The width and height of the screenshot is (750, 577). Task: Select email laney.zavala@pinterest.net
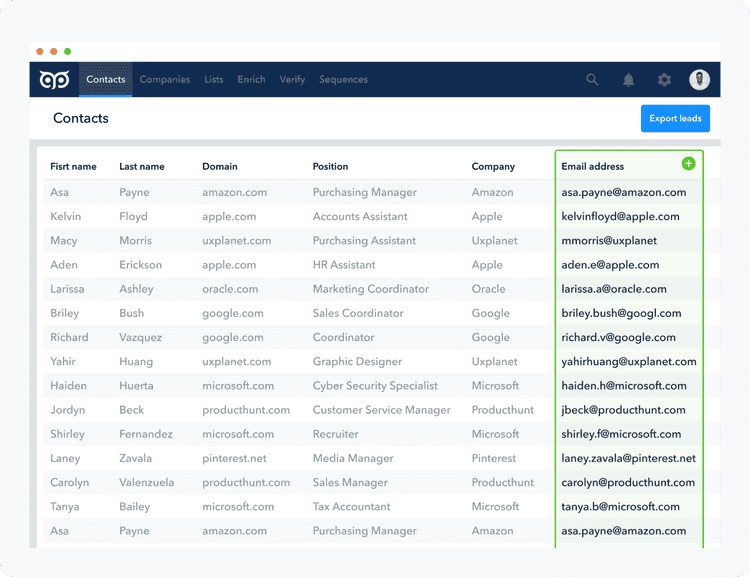coord(629,458)
